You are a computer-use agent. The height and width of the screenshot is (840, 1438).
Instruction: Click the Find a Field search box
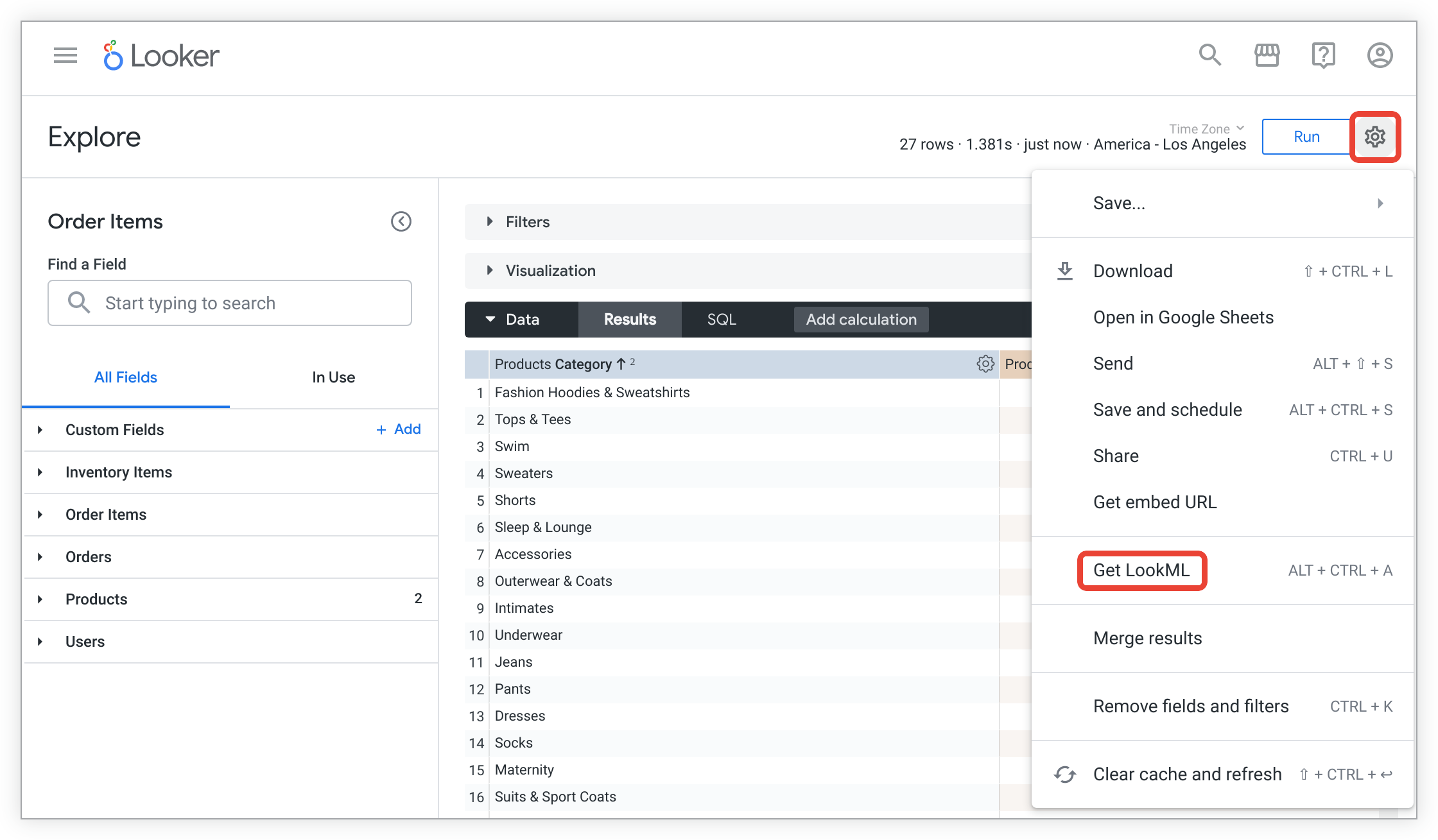coord(229,303)
